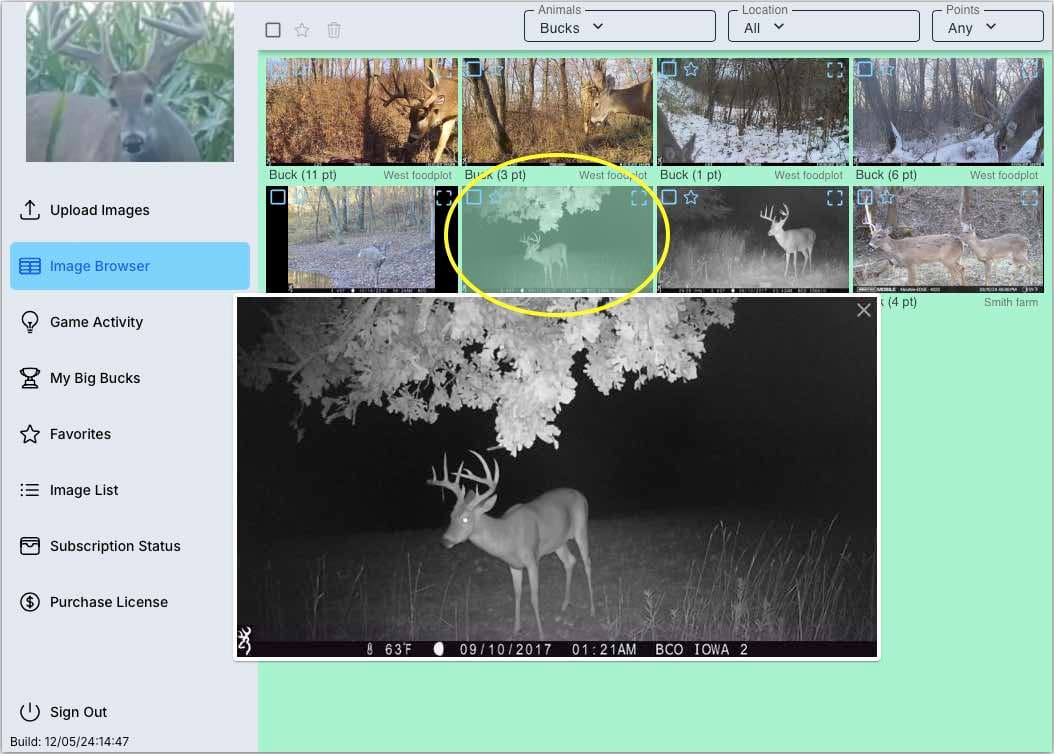
Task: Check the Buck (1 pt) image checkbox
Action: pyautogui.click(x=669, y=69)
